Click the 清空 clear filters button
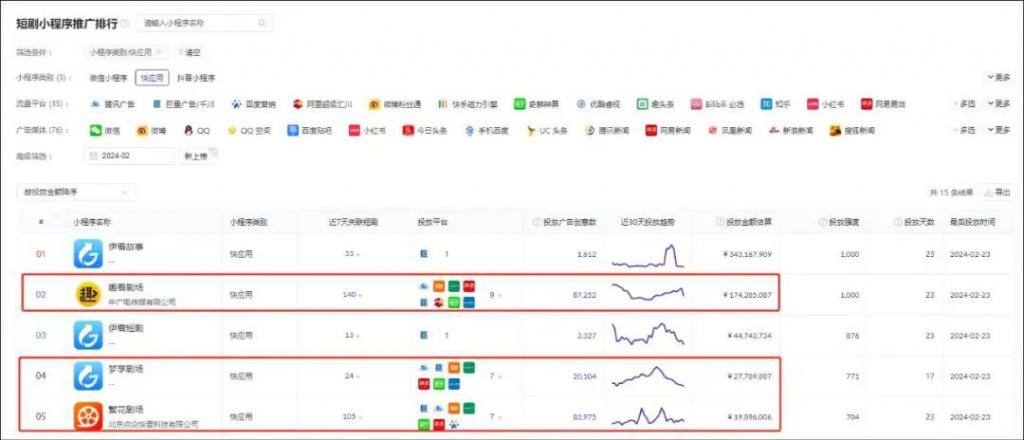 190,52
